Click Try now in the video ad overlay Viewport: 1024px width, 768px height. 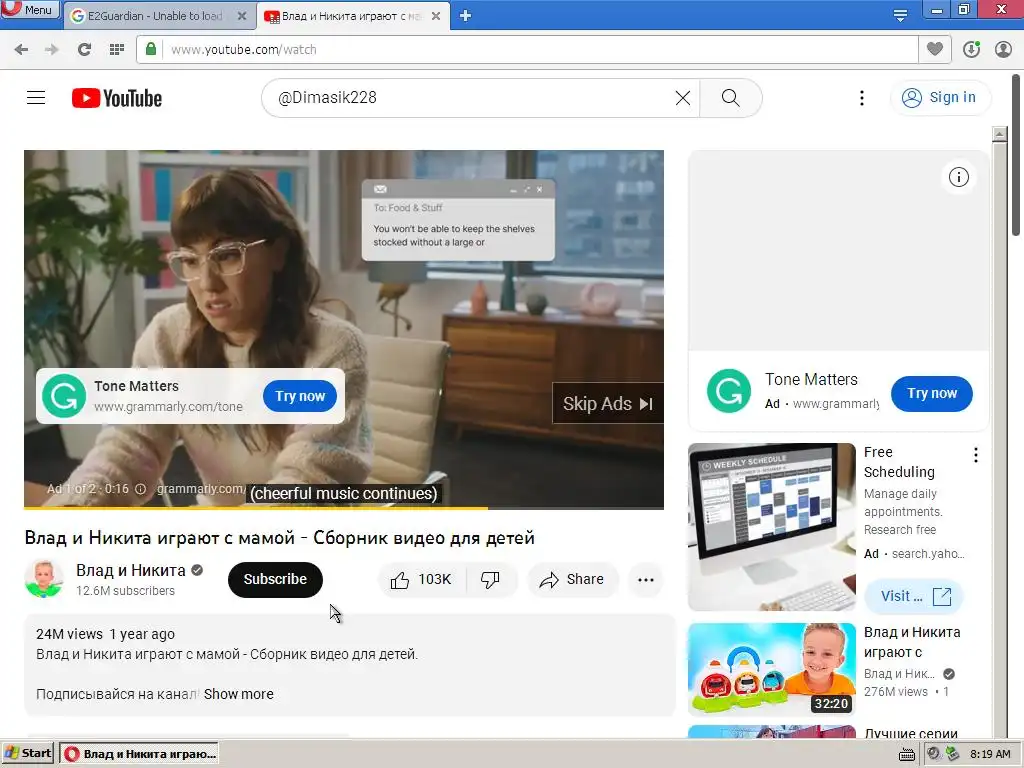(300, 396)
